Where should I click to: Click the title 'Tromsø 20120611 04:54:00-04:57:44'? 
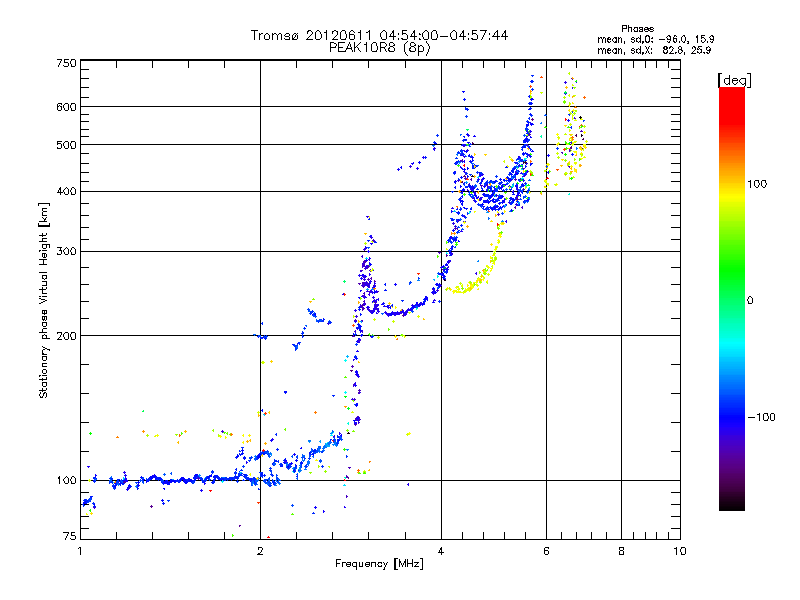(379, 35)
